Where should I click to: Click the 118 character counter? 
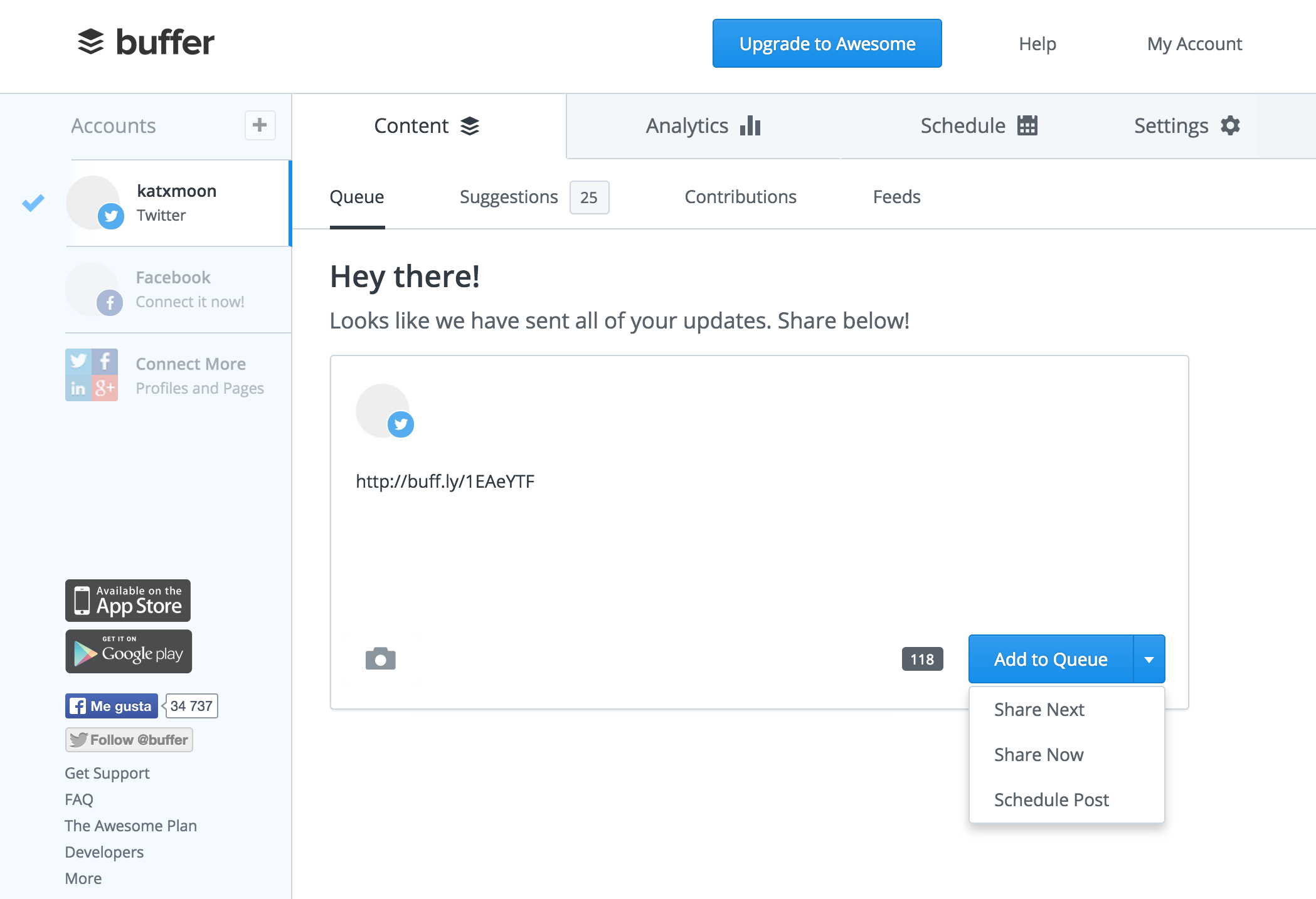point(922,659)
